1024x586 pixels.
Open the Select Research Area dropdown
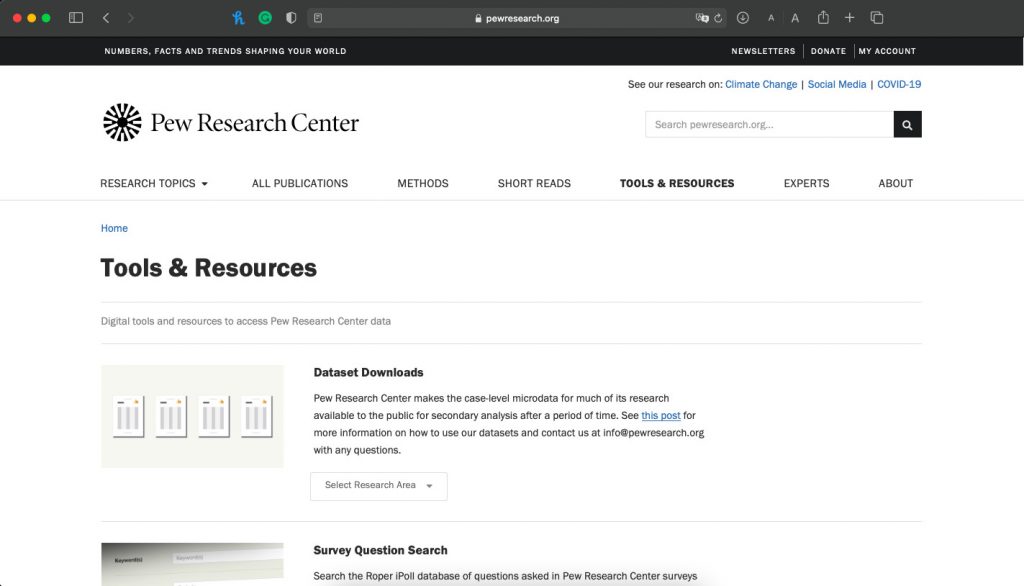379,486
